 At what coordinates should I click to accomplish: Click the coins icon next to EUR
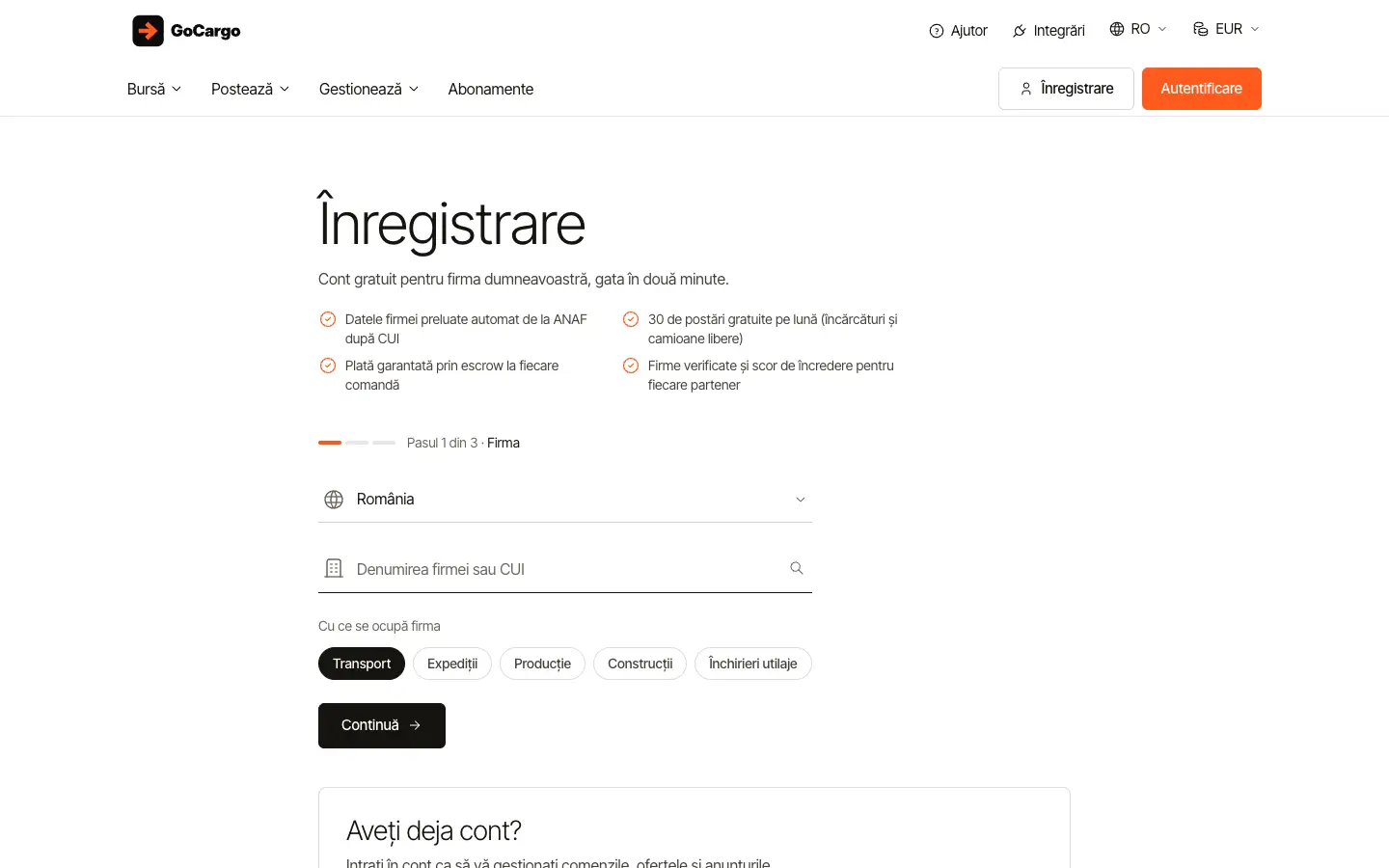(1201, 29)
